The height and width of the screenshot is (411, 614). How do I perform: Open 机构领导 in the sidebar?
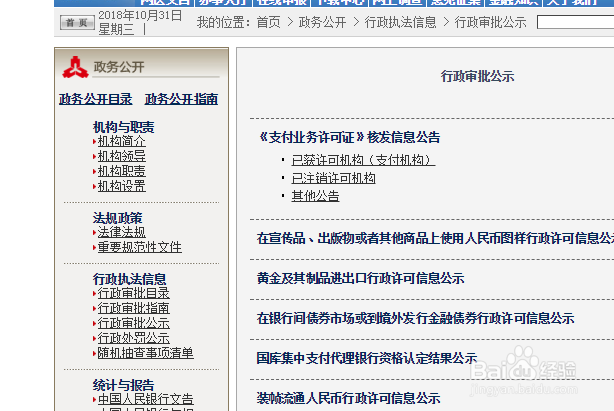coord(121,156)
